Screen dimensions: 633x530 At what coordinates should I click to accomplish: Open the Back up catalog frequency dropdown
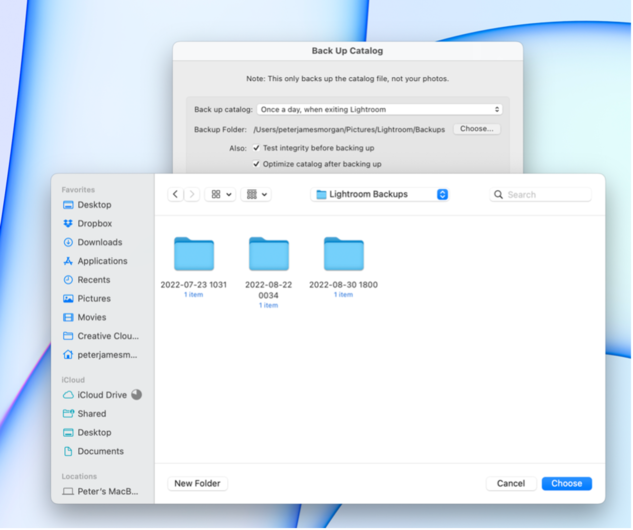[x=379, y=109]
